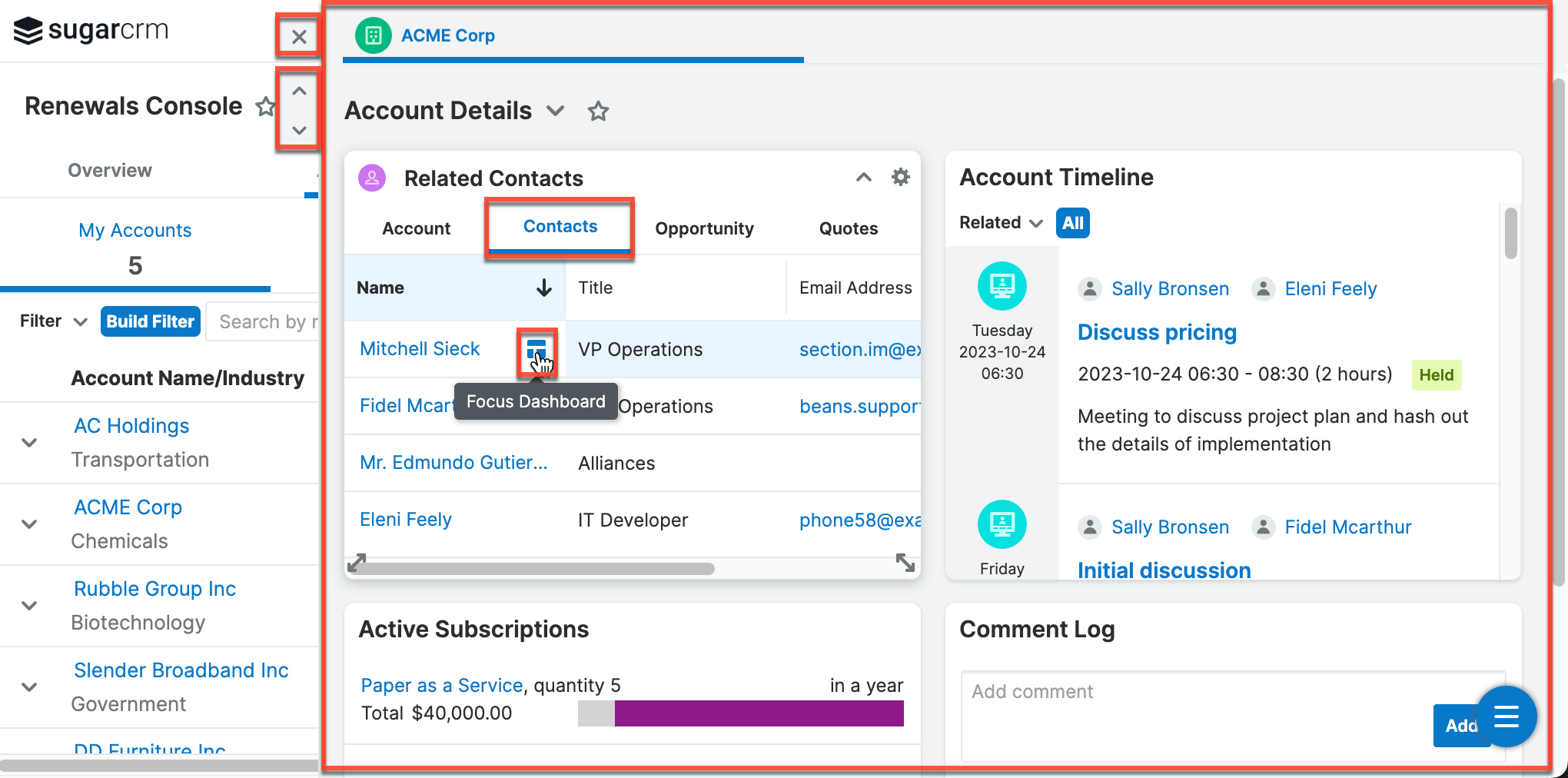
Task: Switch to the Quotes dashlet tab
Action: pos(848,228)
